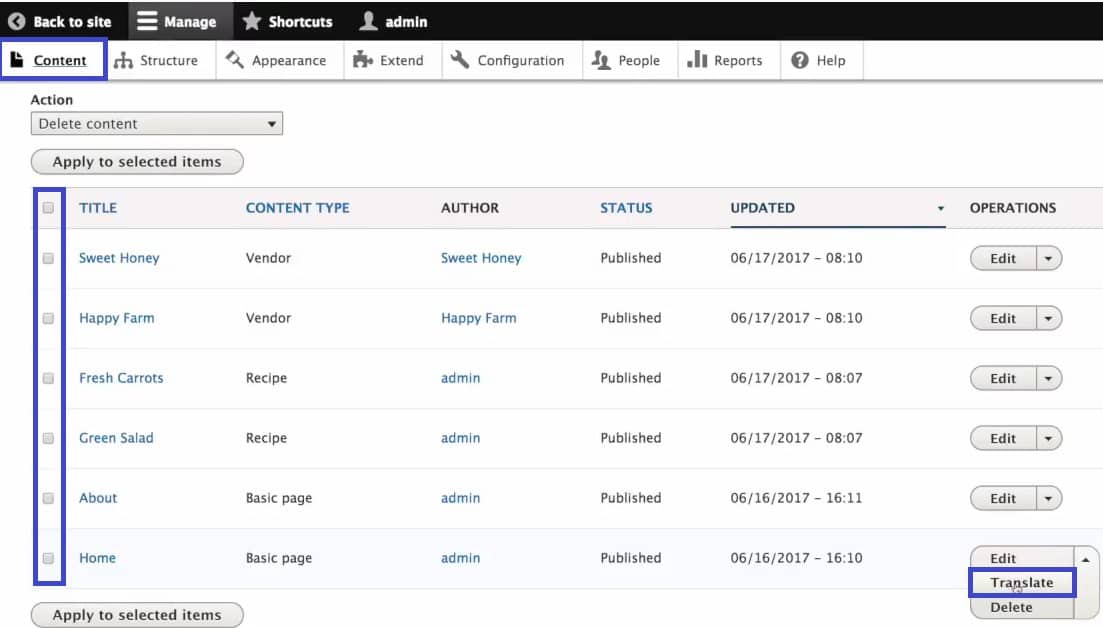Image resolution: width=1103 pixels, height=628 pixels.
Task: Open Reports via its bar chart icon
Action: point(698,60)
